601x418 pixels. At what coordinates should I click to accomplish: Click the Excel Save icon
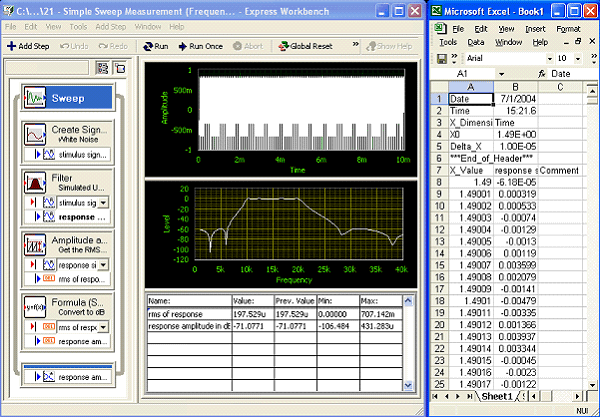[x=441, y=59]
